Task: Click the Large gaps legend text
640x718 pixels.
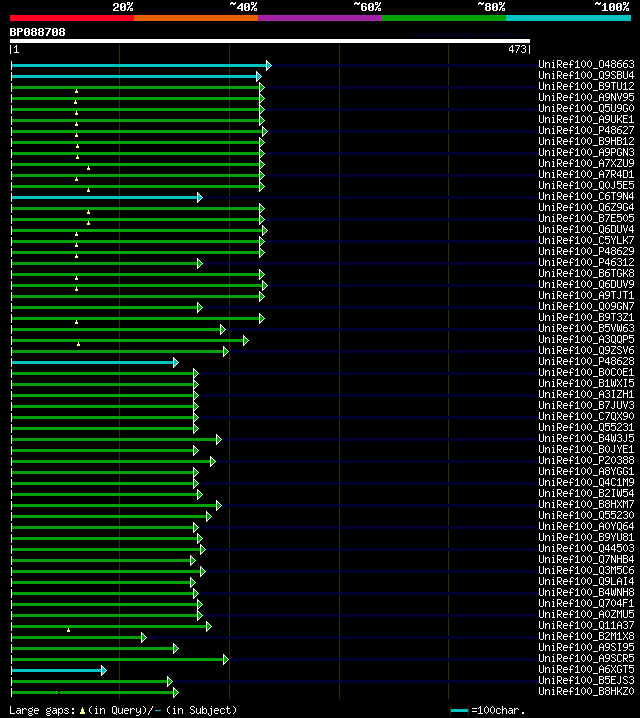Action: [x=42, y=710]
